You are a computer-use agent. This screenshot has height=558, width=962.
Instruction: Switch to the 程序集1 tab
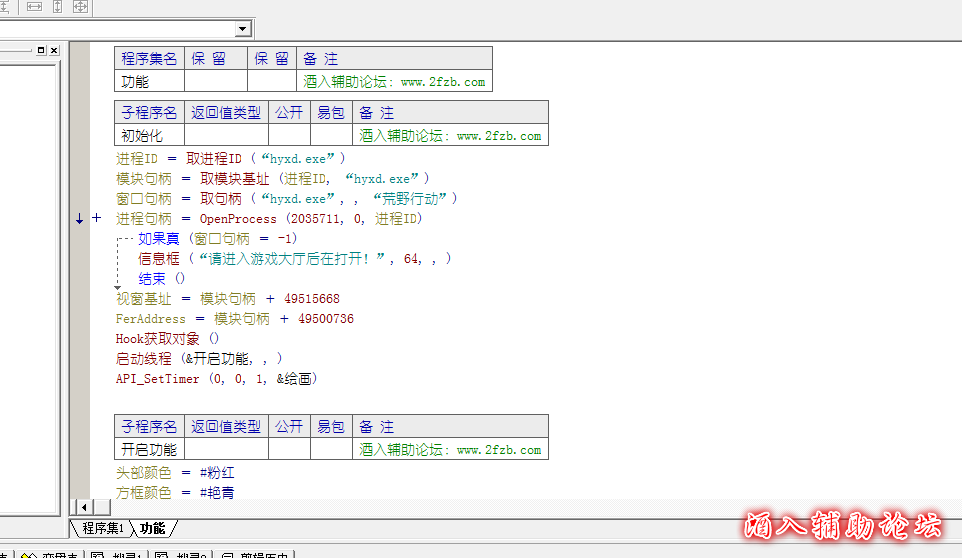[102, 528]
